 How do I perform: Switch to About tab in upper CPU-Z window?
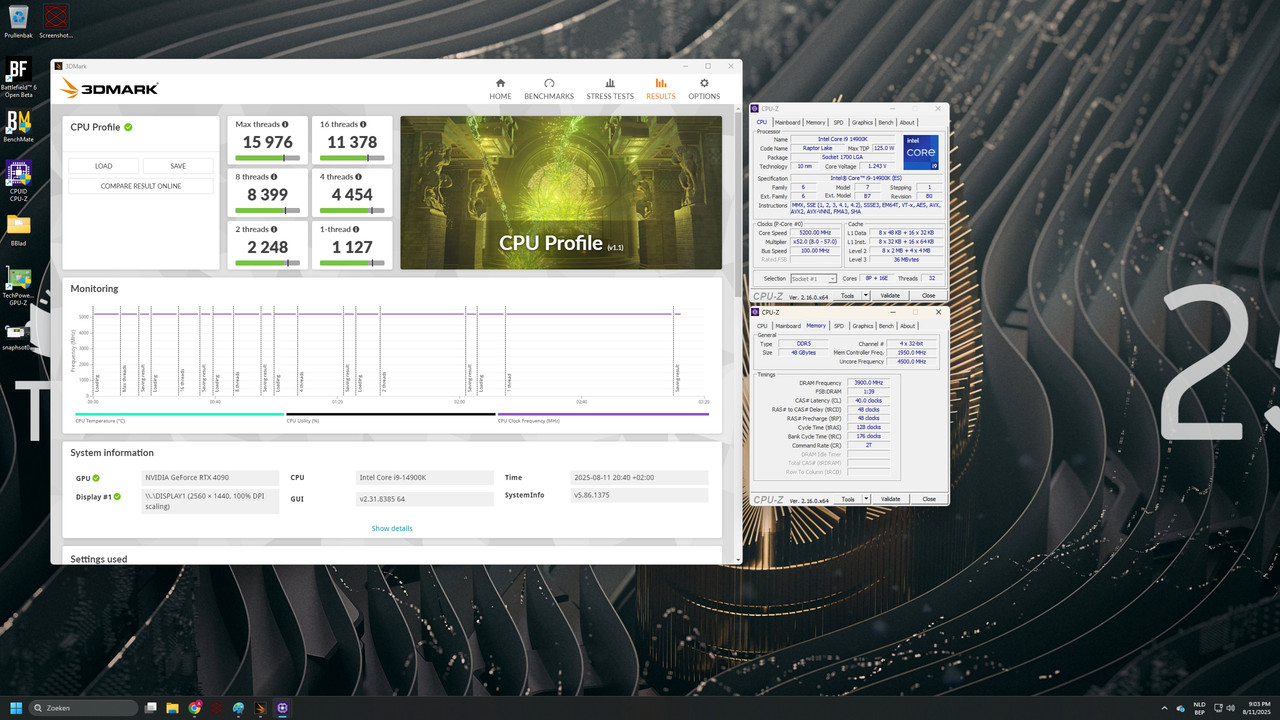tap(907, 123)
